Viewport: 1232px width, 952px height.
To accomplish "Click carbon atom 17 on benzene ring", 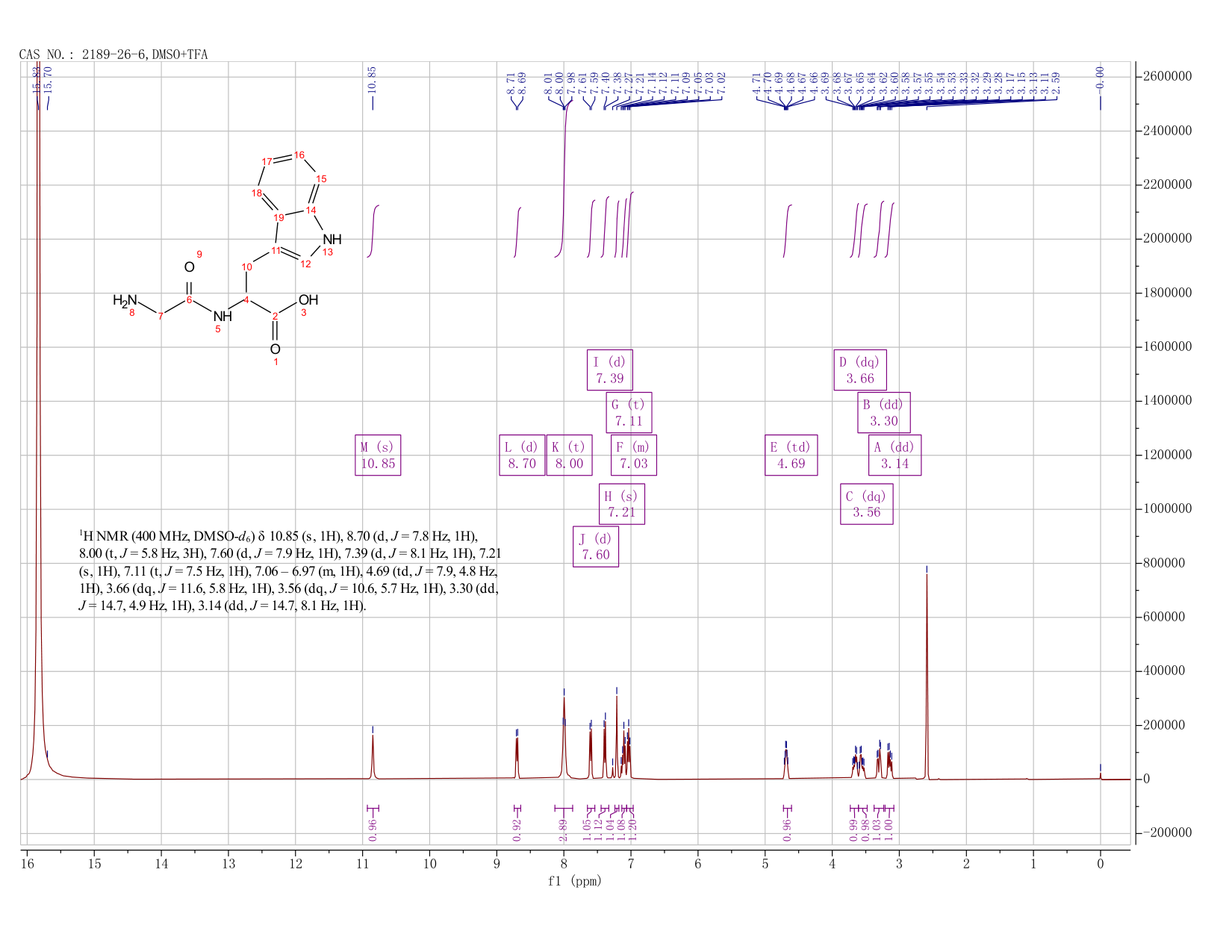I will pos(267,162).
